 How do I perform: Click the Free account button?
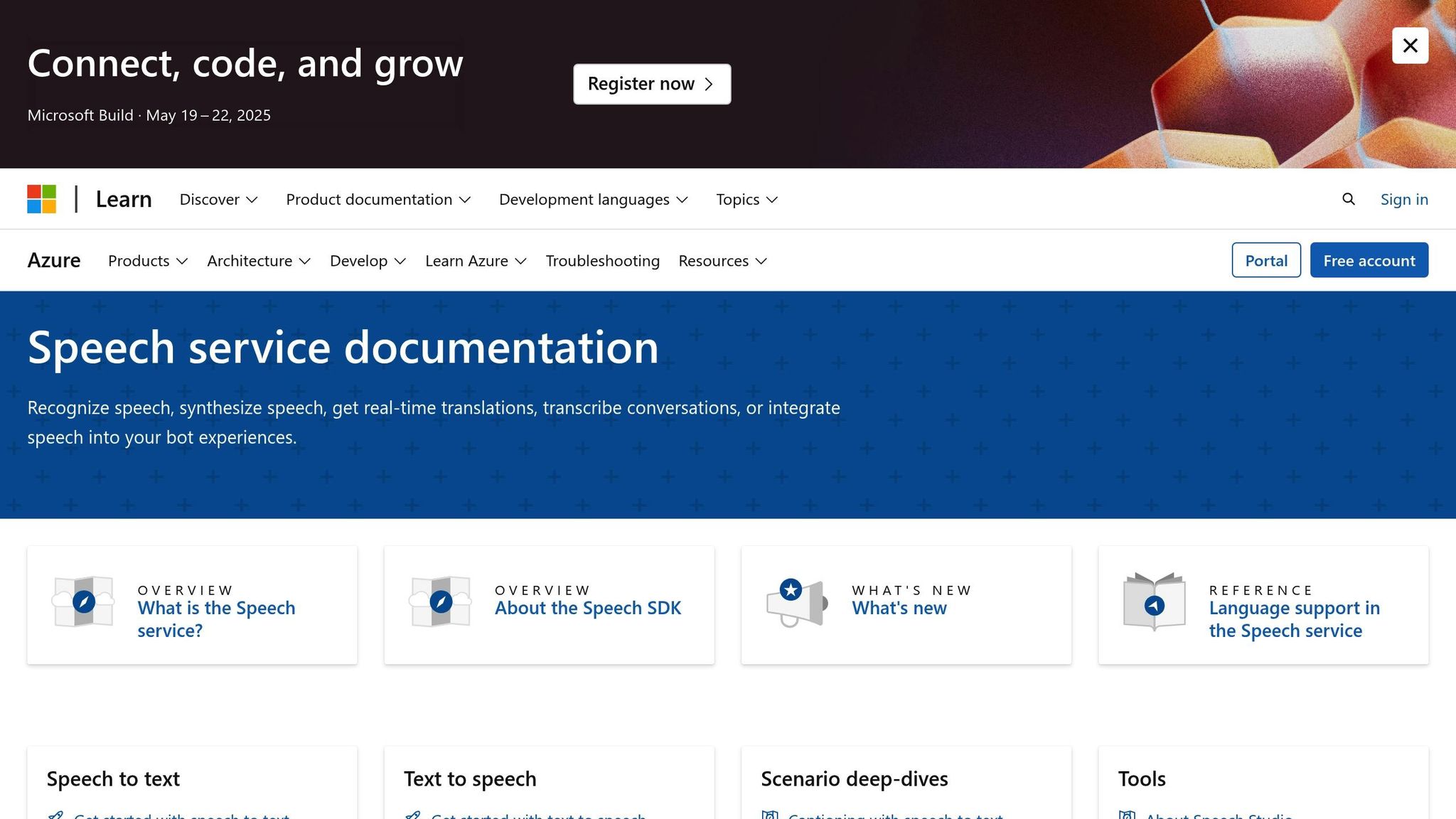click(x=1369, y=260)
